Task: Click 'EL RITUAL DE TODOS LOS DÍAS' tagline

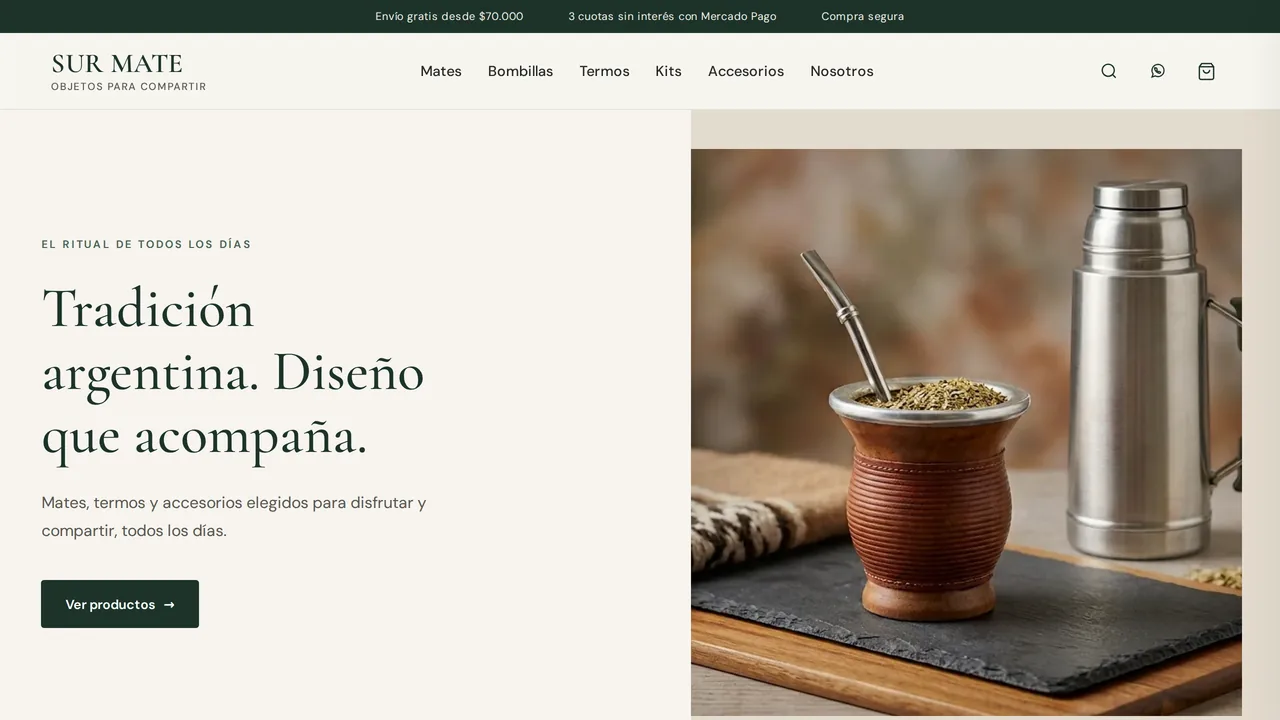Action: pos(146,244)
